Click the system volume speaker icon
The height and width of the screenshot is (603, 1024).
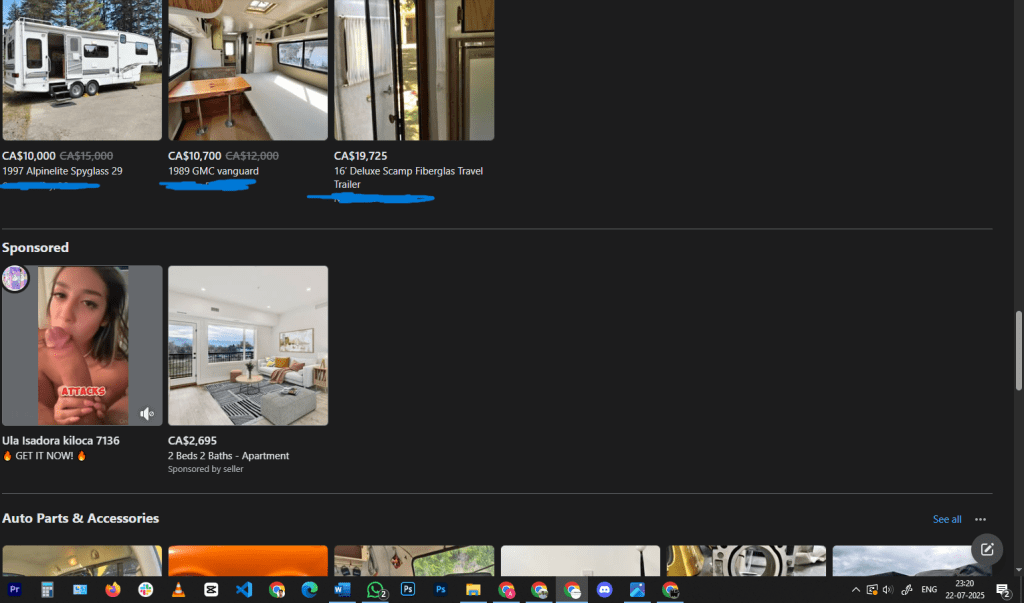click(888, 590)
